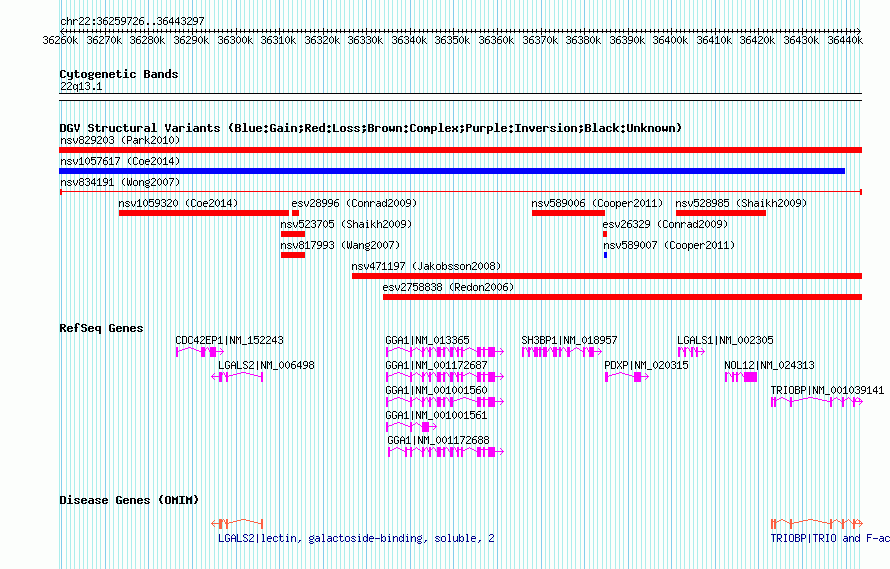
Task: Click the small esv28996 (Conrad2009) red bar
Action: pyautogui.click(x=295, y=213)
